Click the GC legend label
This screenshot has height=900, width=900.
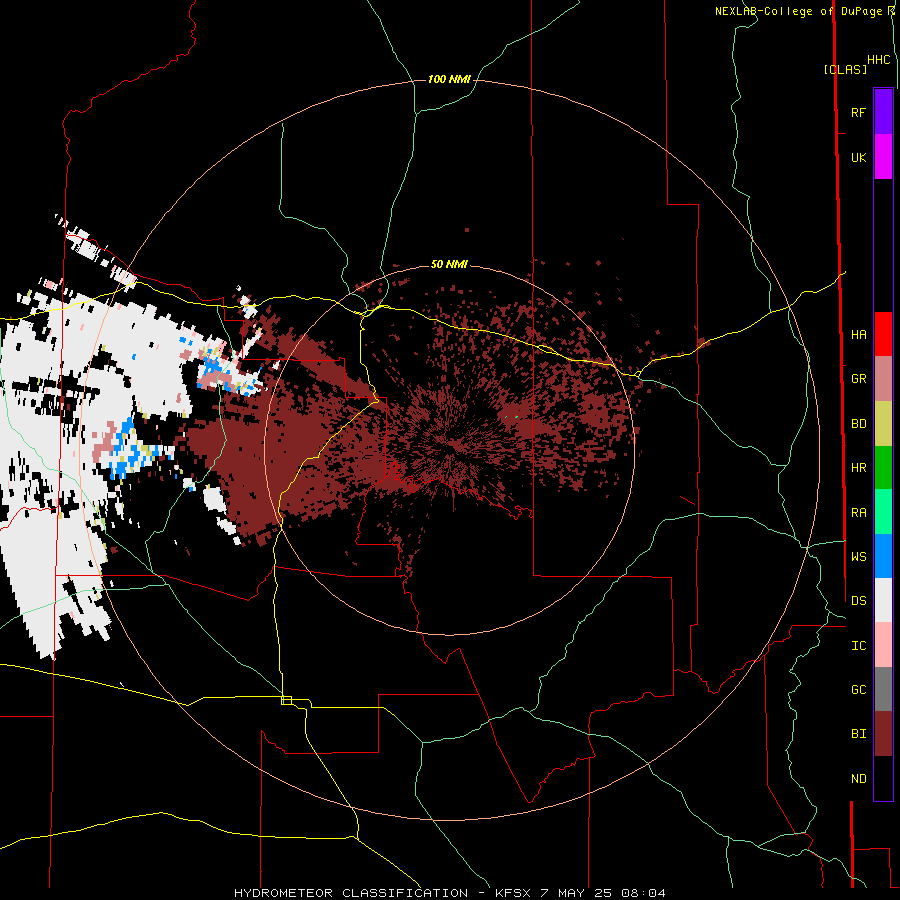(x=858, y=689)
